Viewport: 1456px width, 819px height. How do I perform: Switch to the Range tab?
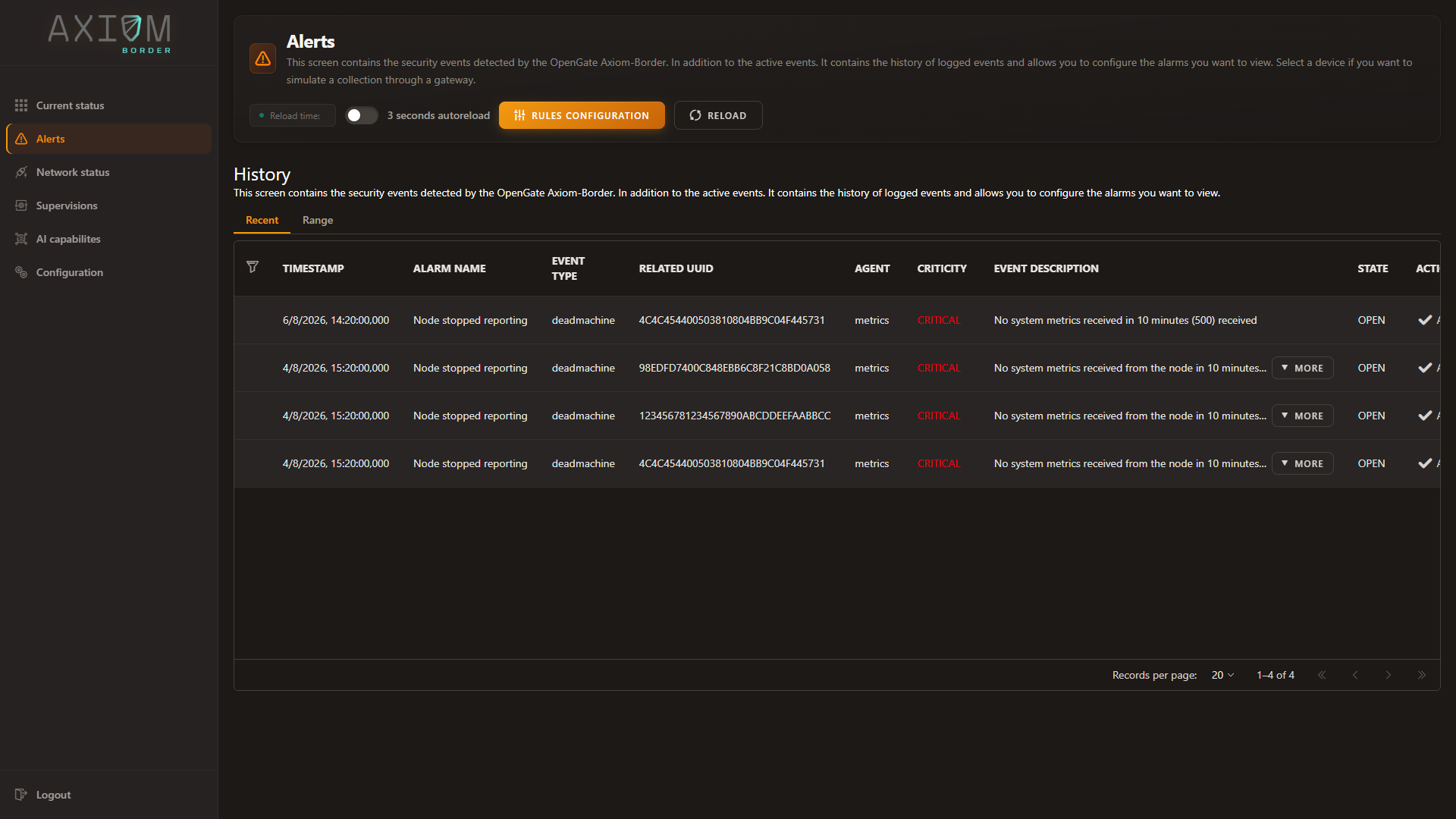tap(318, 220)
